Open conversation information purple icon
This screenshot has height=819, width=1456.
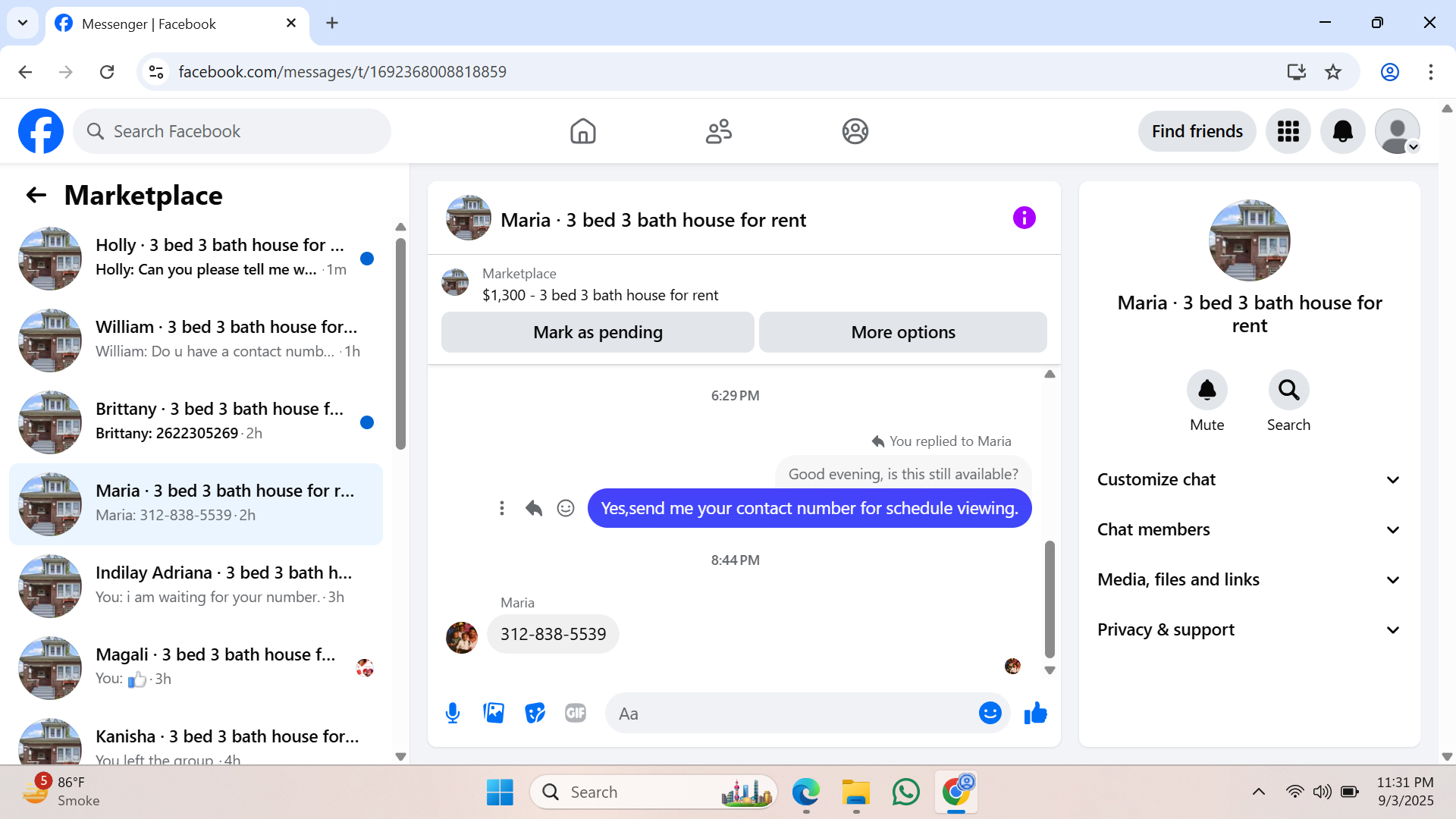[x=1024, y=218]
